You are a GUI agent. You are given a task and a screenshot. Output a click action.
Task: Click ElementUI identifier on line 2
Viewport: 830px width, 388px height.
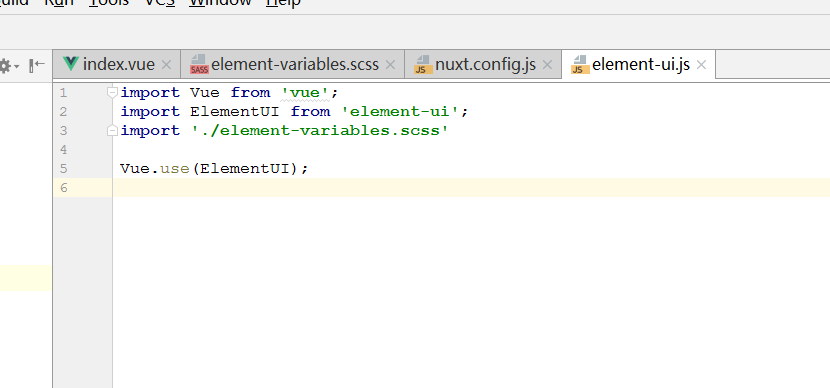pos(235,112)
